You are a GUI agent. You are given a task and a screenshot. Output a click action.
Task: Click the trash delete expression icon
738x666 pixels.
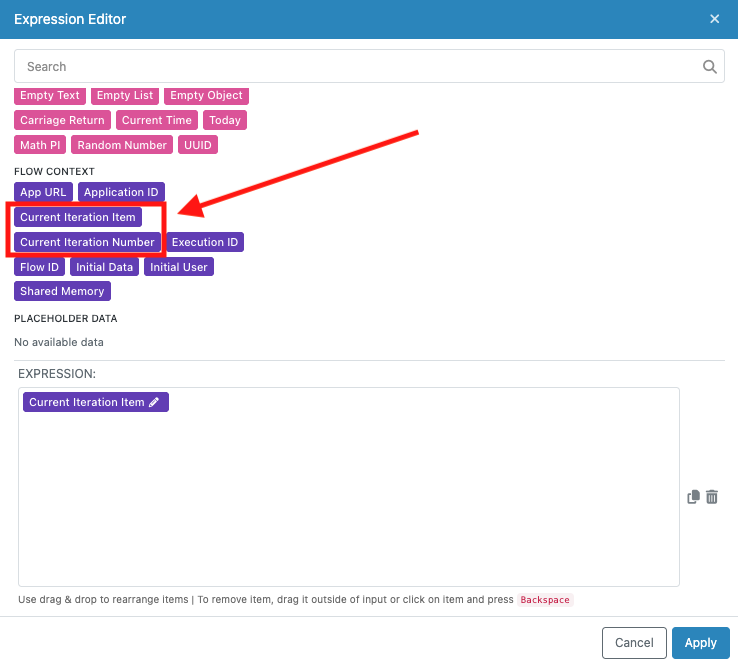tap(712, 497)
